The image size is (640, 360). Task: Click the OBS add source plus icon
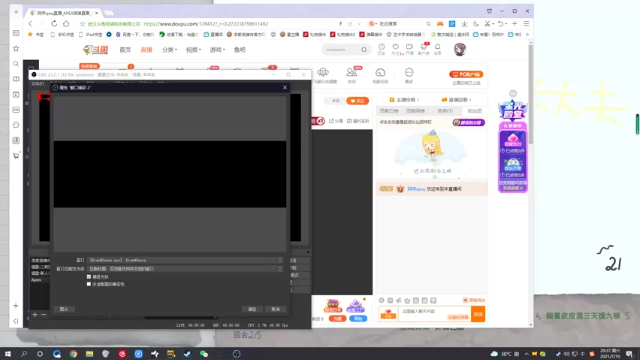coord(35,315)
